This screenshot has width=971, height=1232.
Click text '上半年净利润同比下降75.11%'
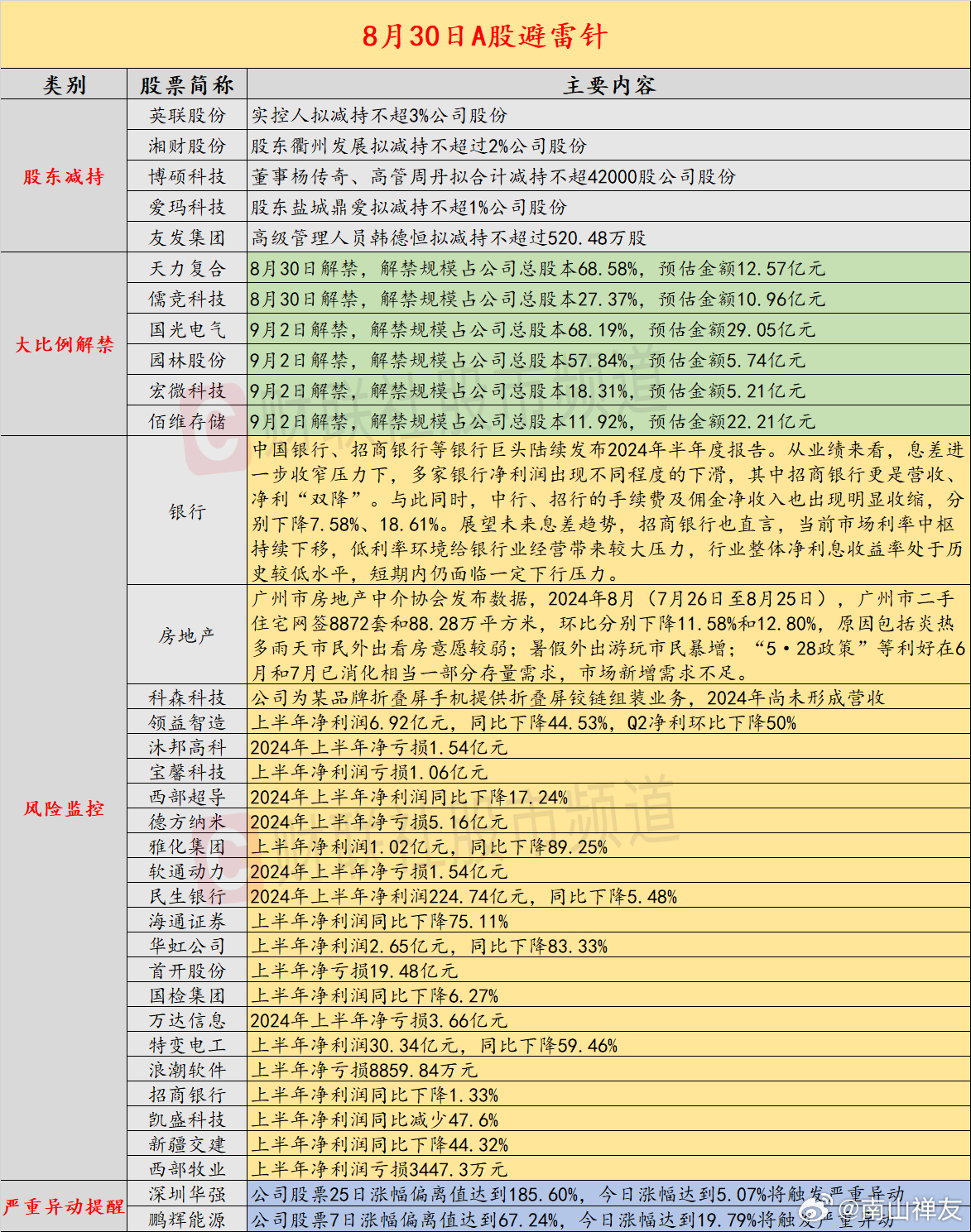(380, 921)
